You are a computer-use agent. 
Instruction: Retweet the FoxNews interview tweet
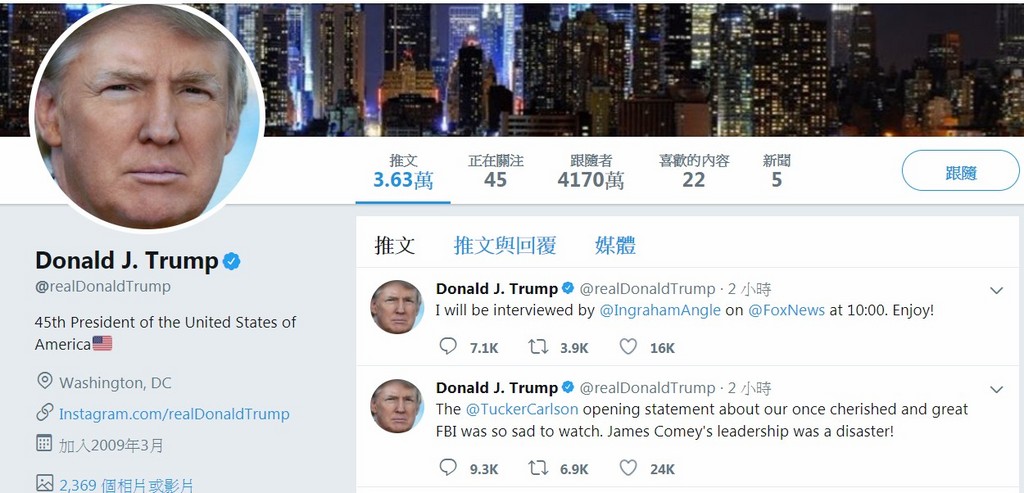point(538,346)
